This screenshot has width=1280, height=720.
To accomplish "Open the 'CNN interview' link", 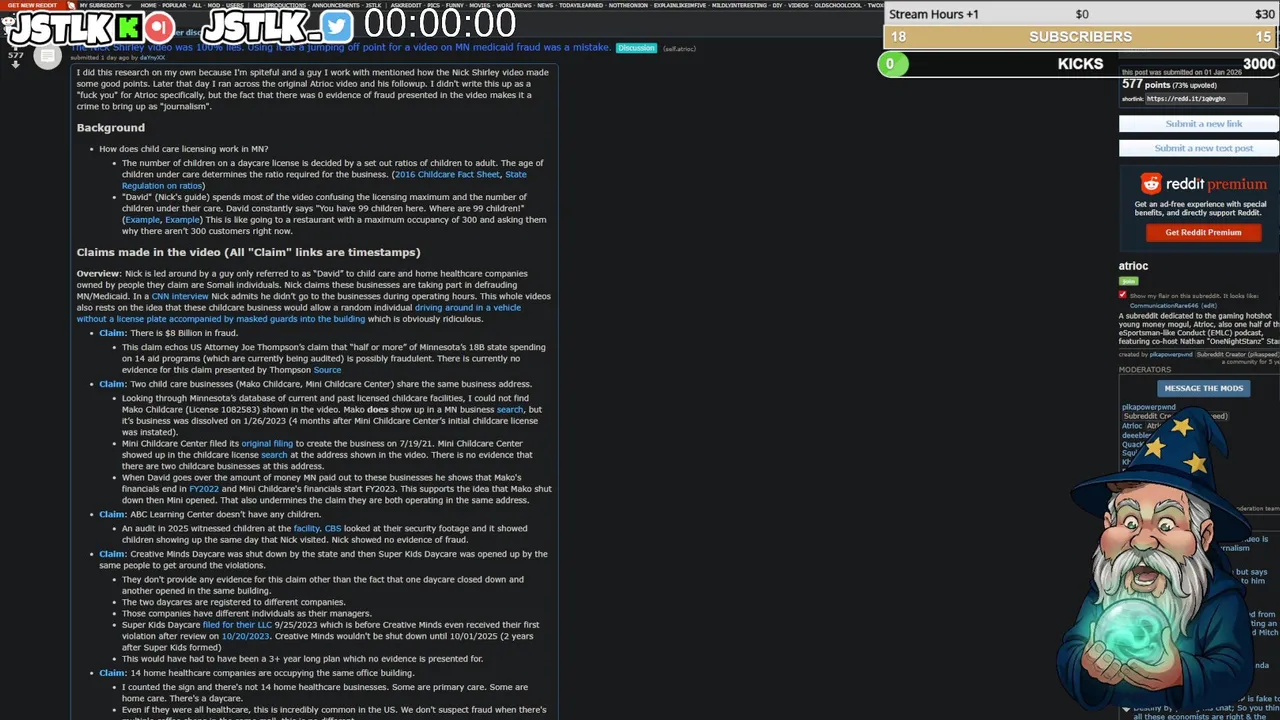I will click(x=180, y=296).
